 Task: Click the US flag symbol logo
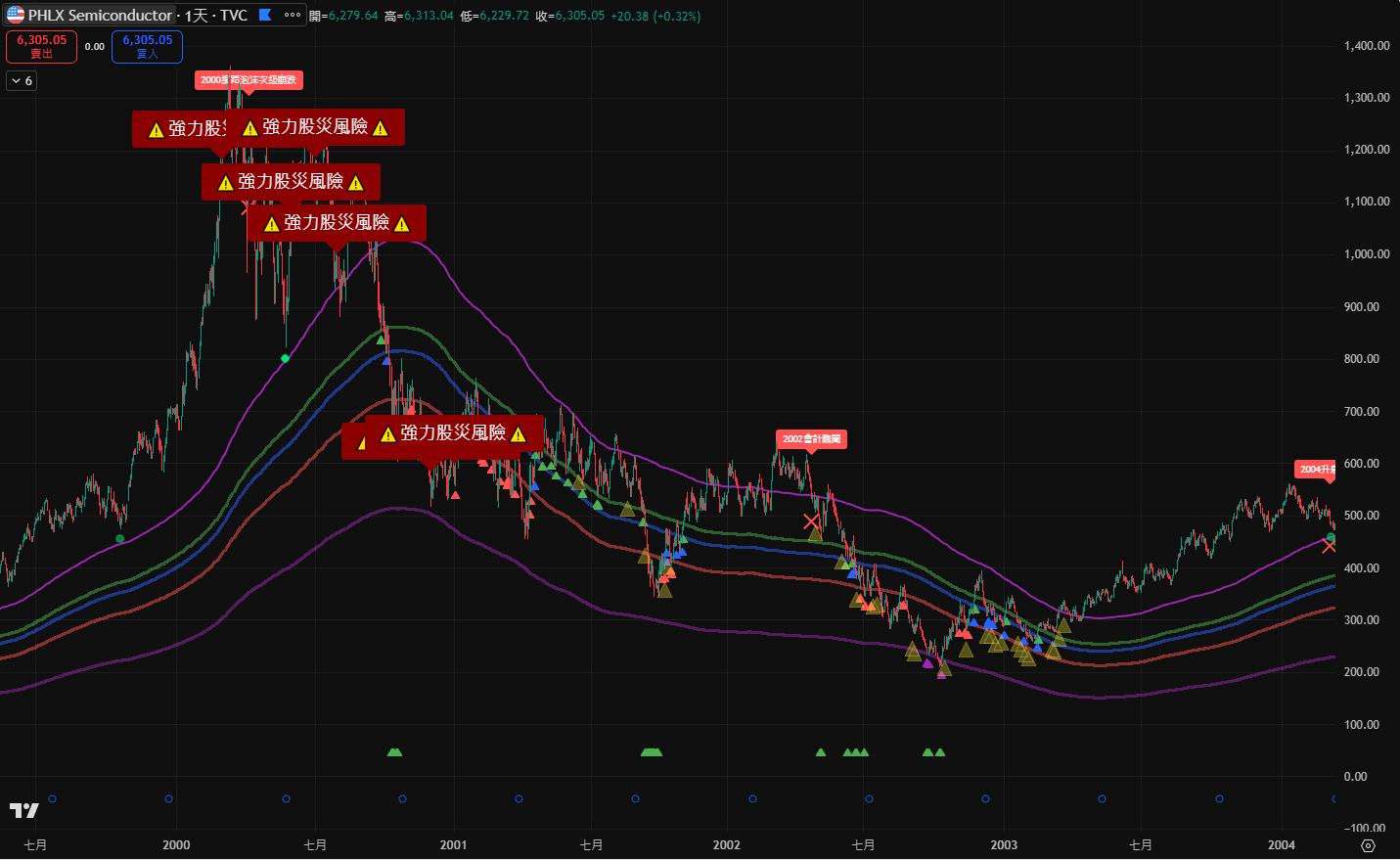(x=16, y=15)
